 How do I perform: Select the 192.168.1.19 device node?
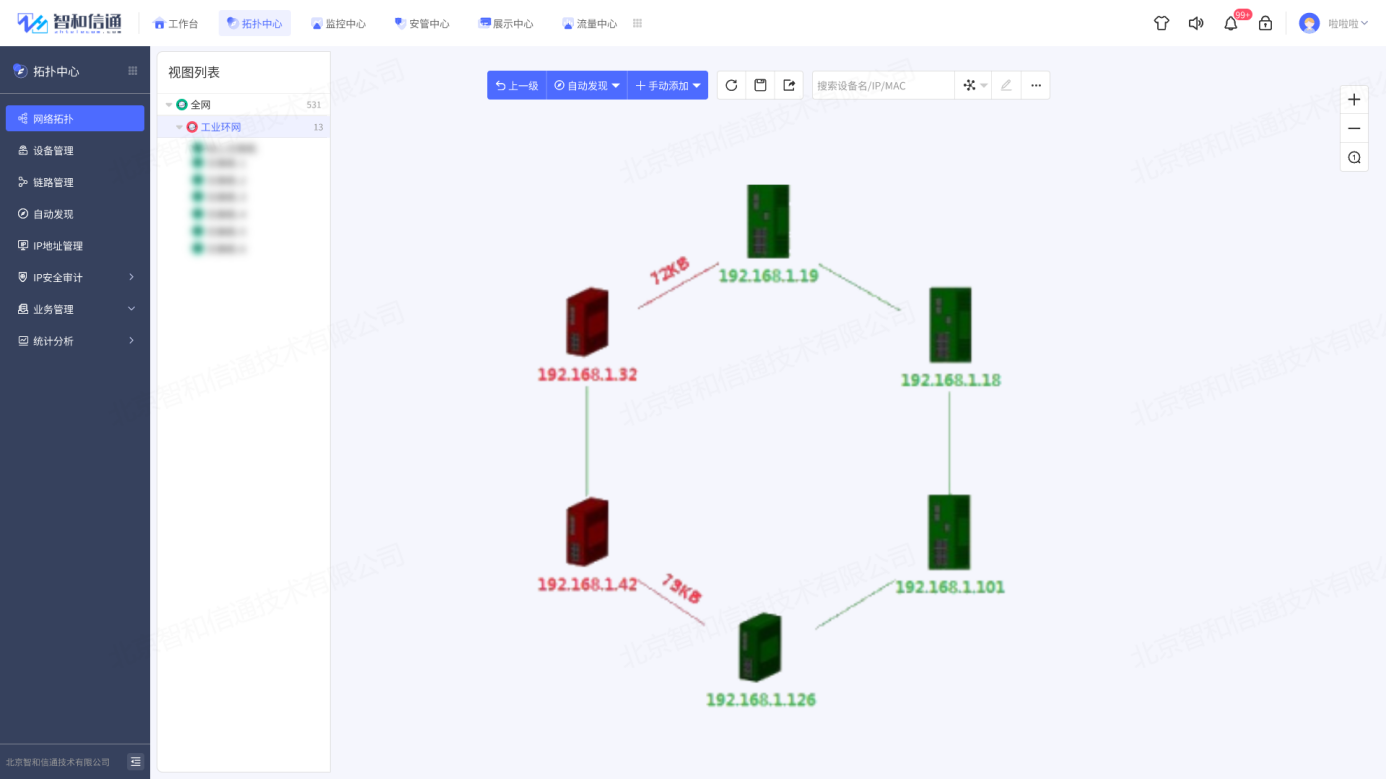[x=768, y=222]
